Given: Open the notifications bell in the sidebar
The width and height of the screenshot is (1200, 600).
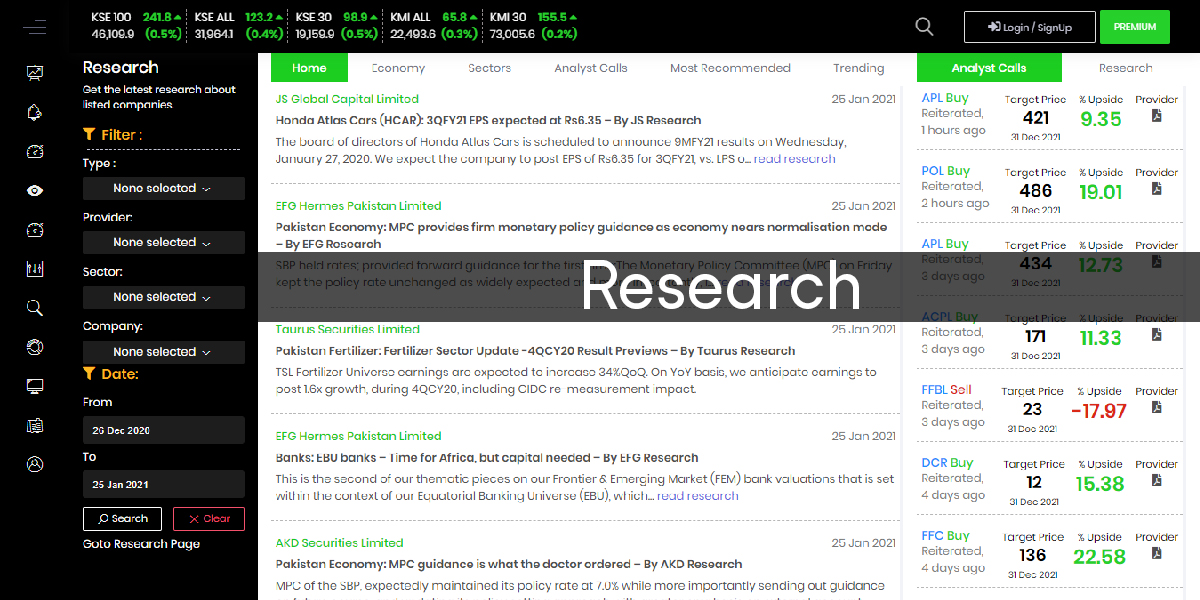Looking at the screenshot, I should [35, 112].
